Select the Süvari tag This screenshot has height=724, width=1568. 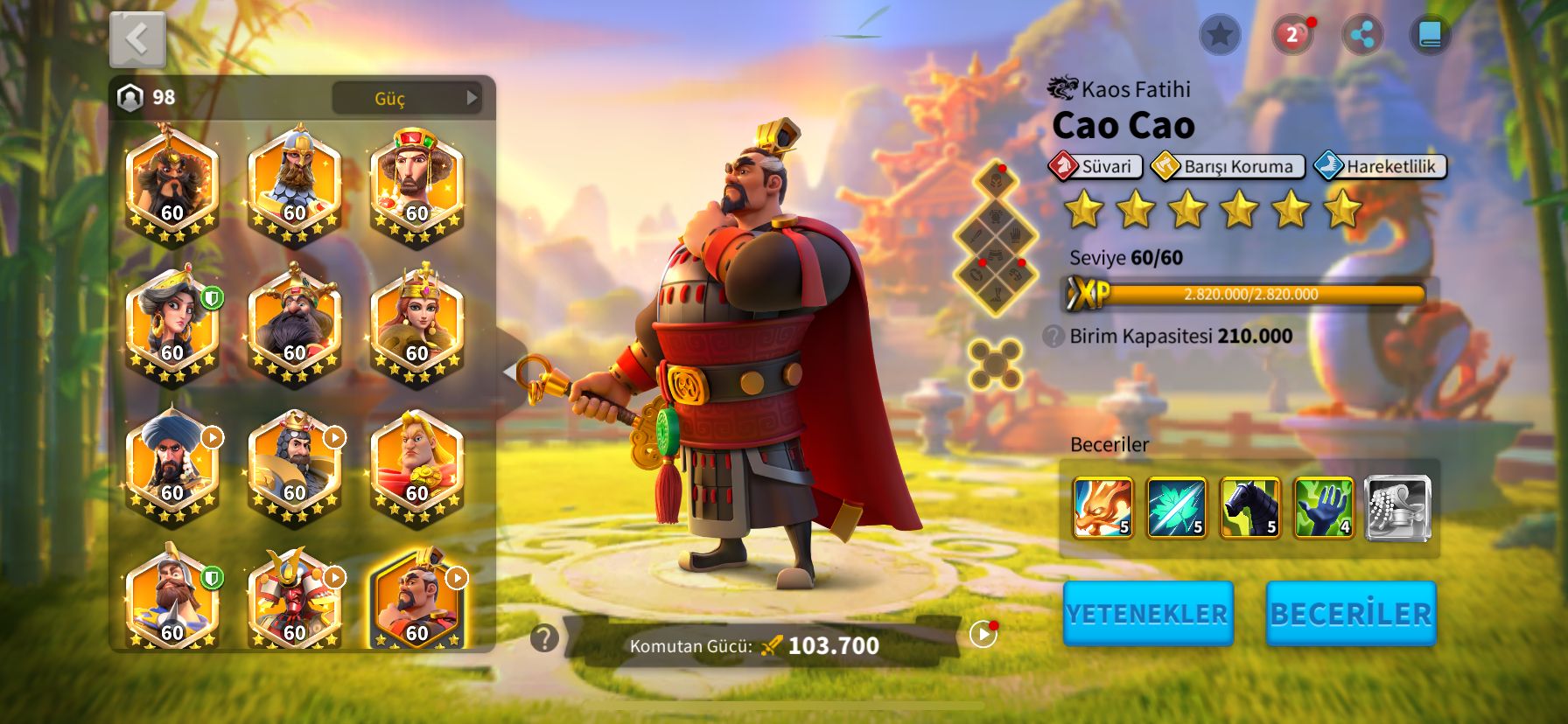point(1095,166)
